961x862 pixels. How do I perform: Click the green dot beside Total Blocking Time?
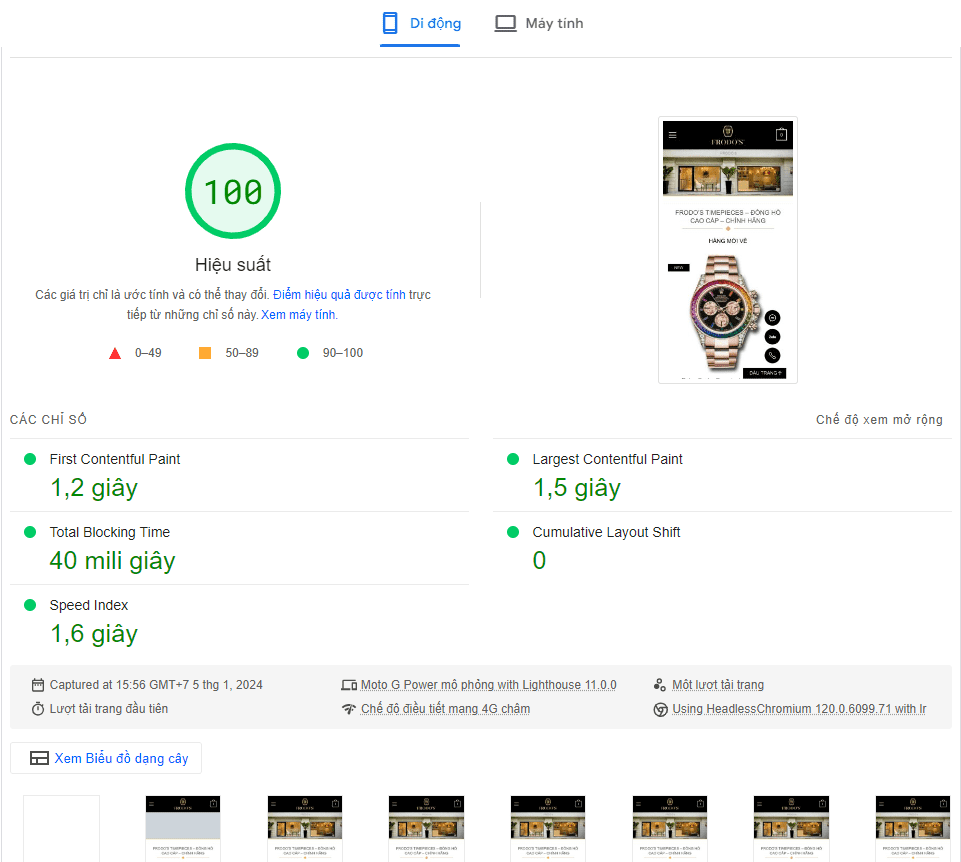30,532
